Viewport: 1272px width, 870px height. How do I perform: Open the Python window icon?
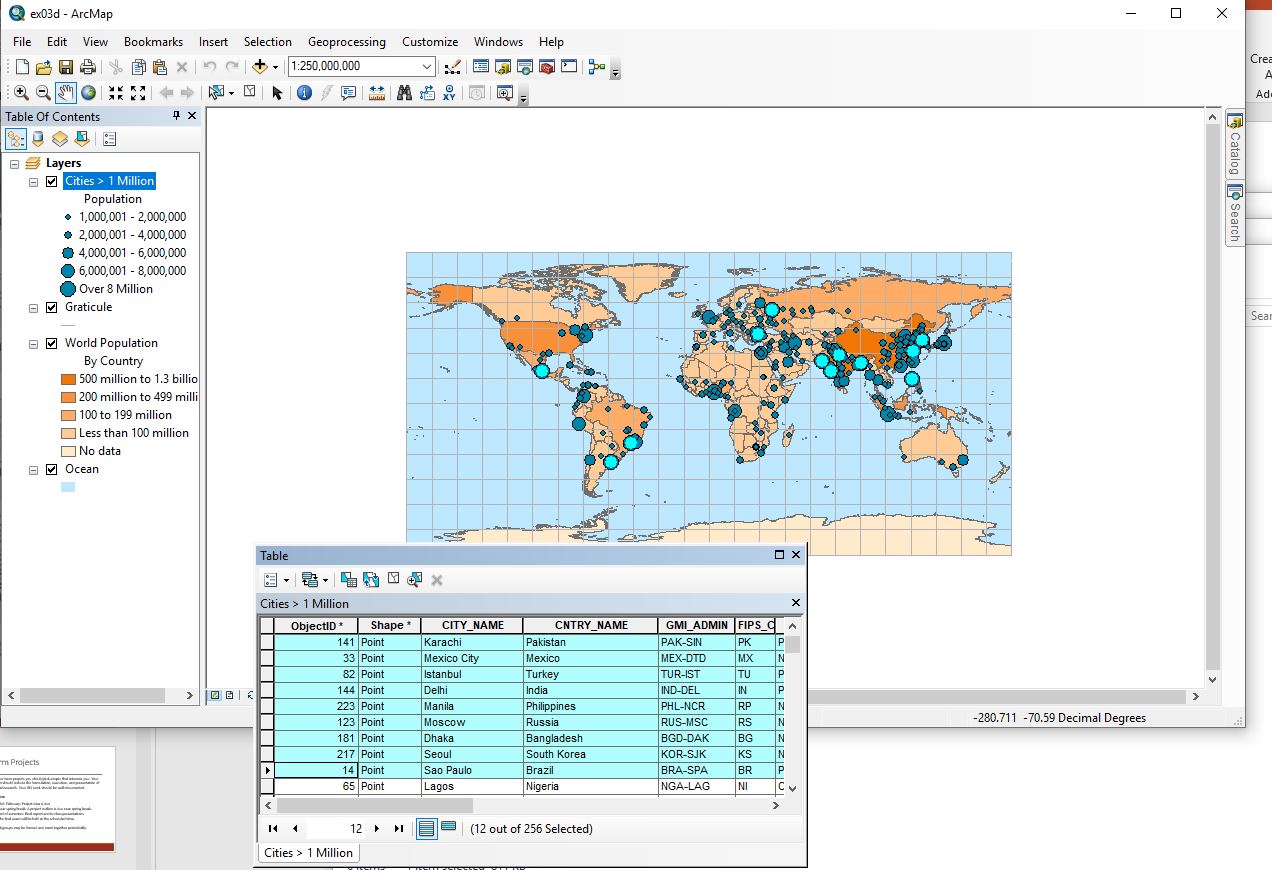point(569,67)
